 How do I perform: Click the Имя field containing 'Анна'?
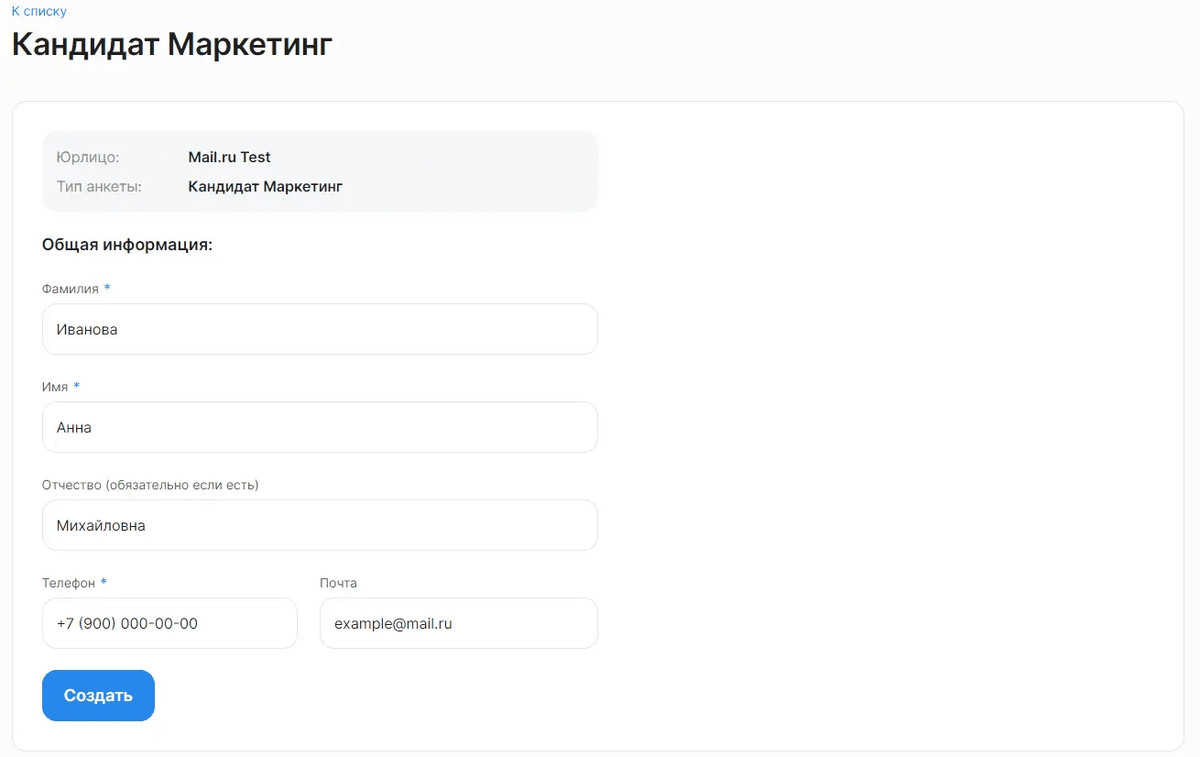click(x=319, y=427)
